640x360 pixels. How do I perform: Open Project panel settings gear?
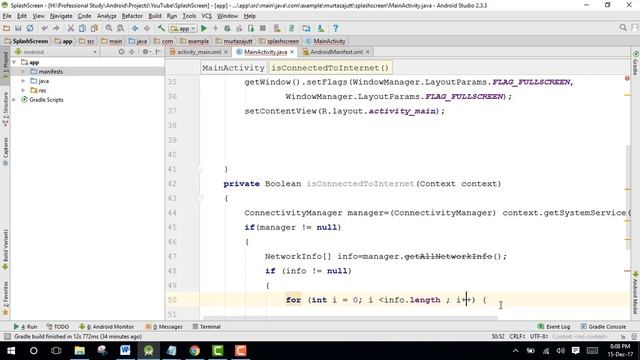[145, 52]
